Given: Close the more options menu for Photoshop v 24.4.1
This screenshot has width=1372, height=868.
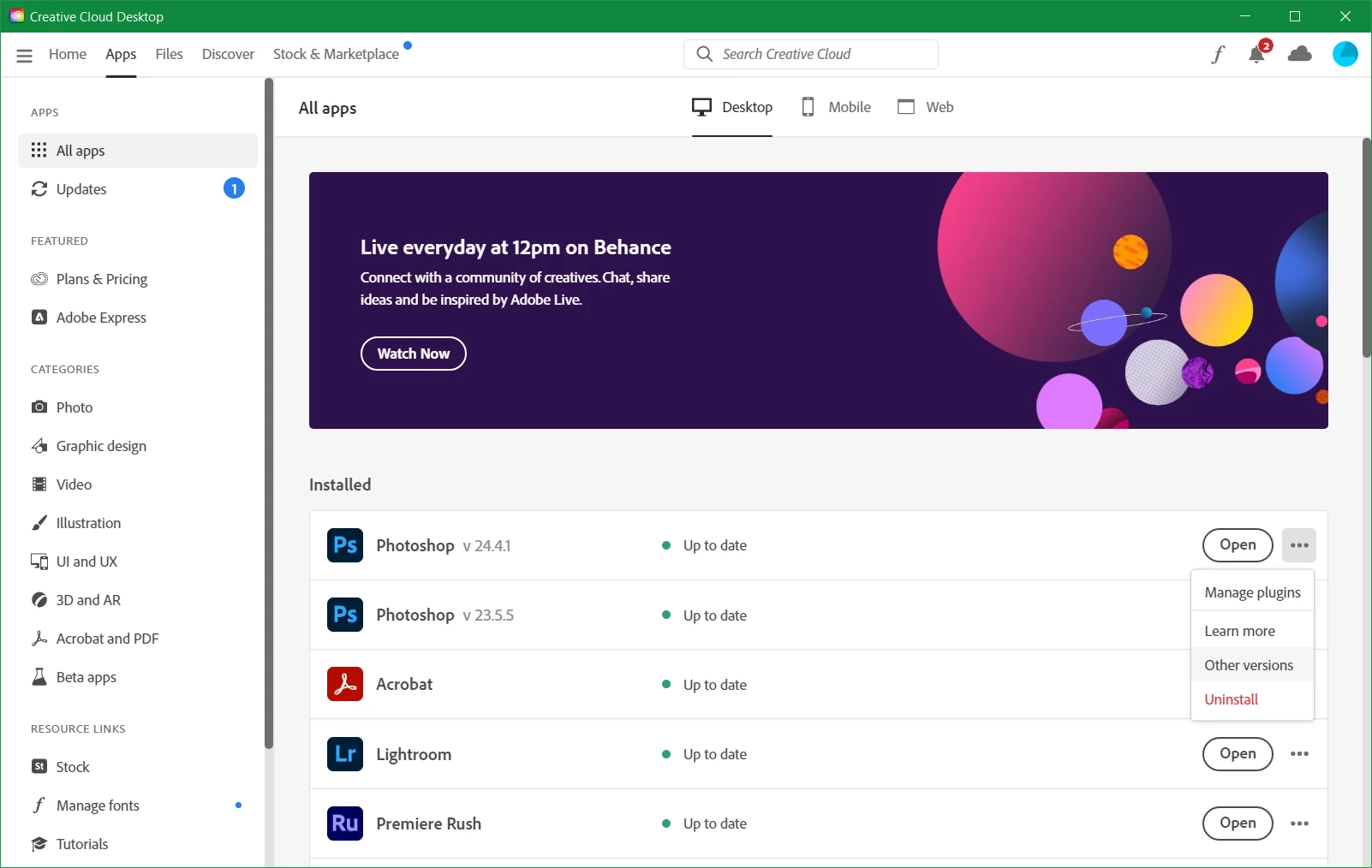Looking at the screenshot, I should point(1299,545).
